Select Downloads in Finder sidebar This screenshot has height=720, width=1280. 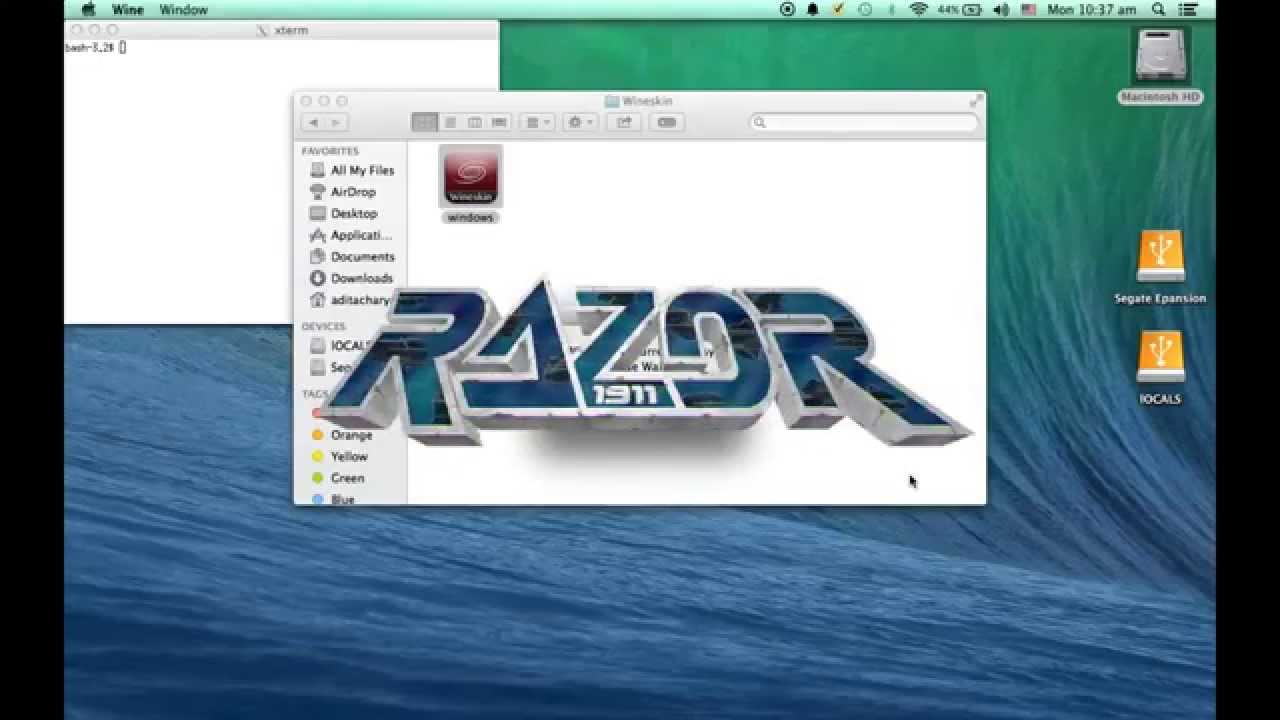pos(351,279)
